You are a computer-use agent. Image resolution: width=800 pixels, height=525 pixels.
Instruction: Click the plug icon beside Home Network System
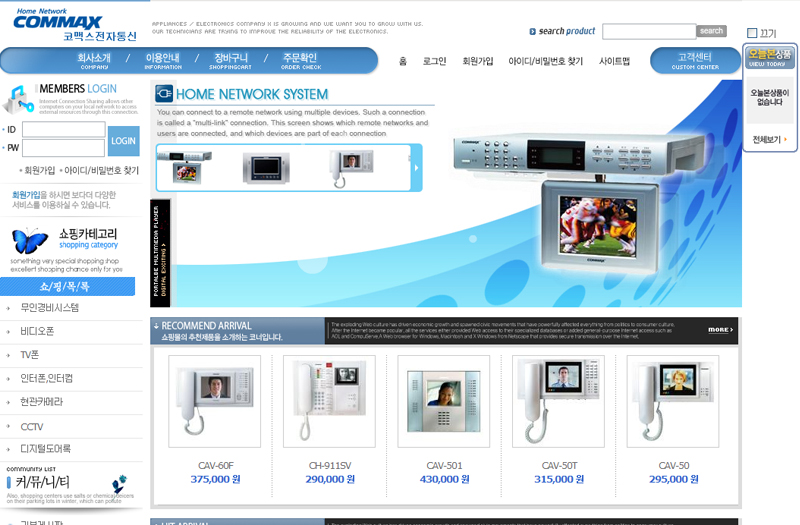click(x=165, y=94)
